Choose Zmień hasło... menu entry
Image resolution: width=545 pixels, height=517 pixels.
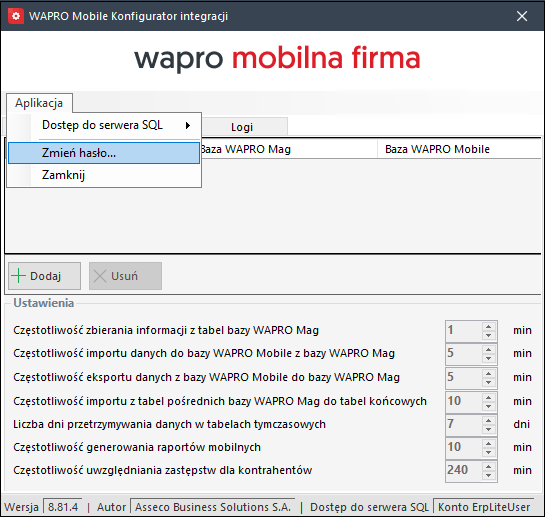tap(104, 153)
